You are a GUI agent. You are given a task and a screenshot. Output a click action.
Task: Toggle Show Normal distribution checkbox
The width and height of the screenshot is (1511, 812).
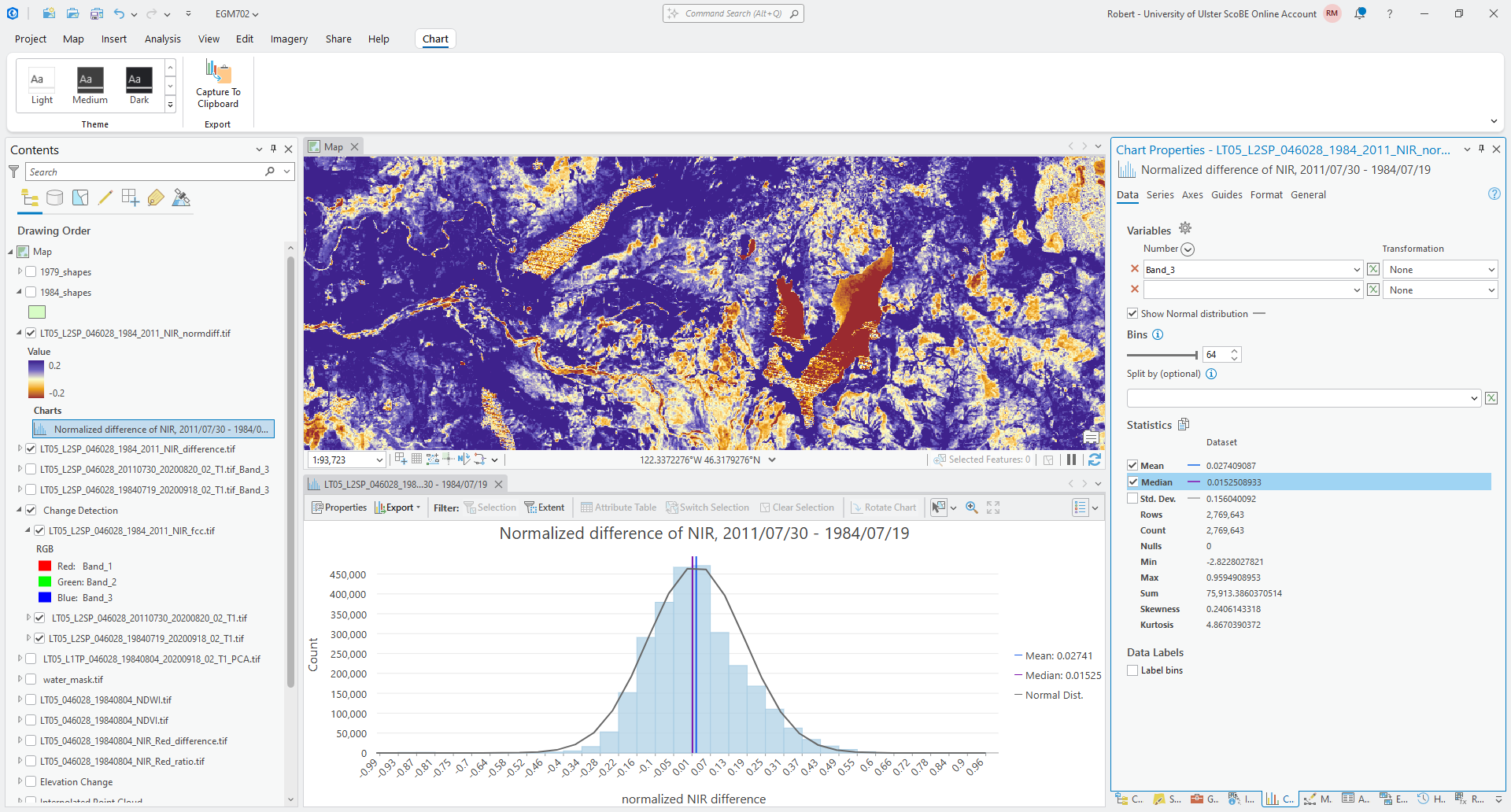tap(1132, 314)
